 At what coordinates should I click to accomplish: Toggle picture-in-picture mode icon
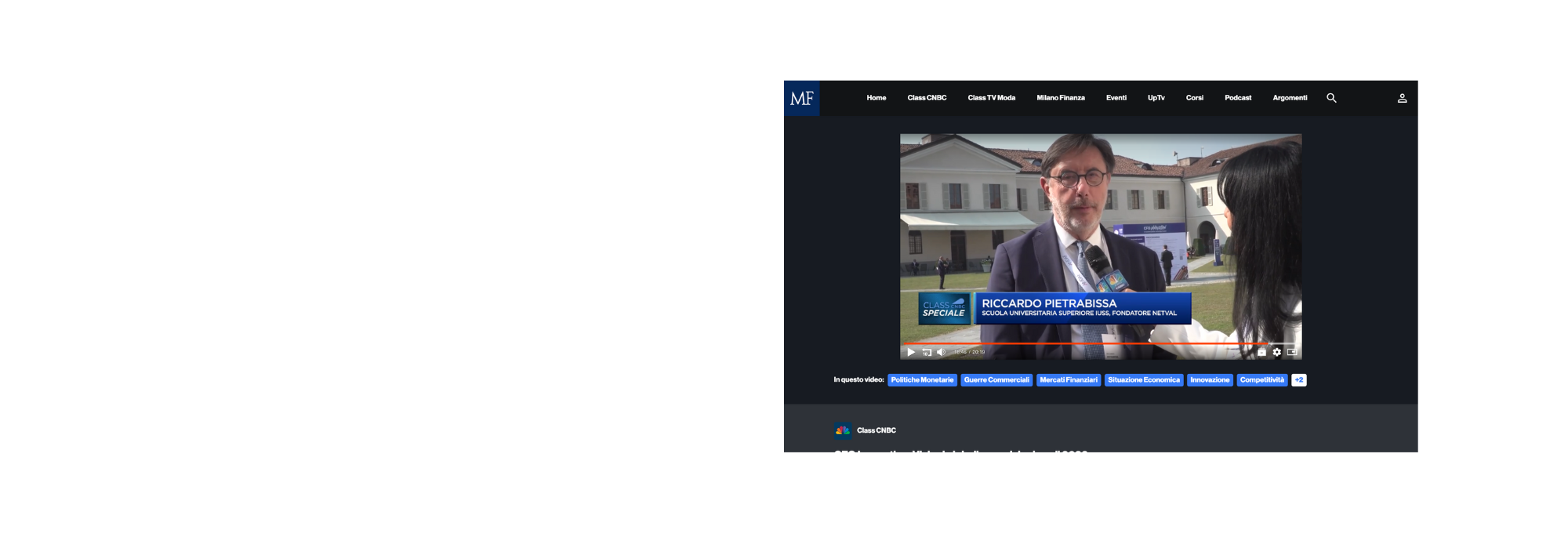[x=1292, y=352]
